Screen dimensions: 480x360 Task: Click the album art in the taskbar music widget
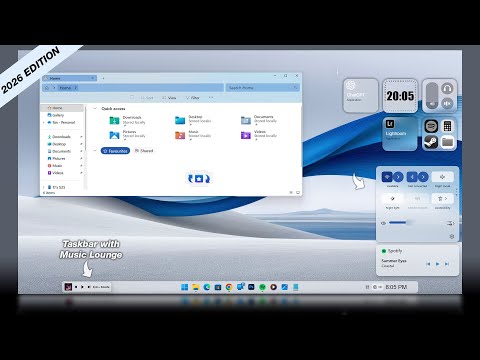tap(68, 287)
